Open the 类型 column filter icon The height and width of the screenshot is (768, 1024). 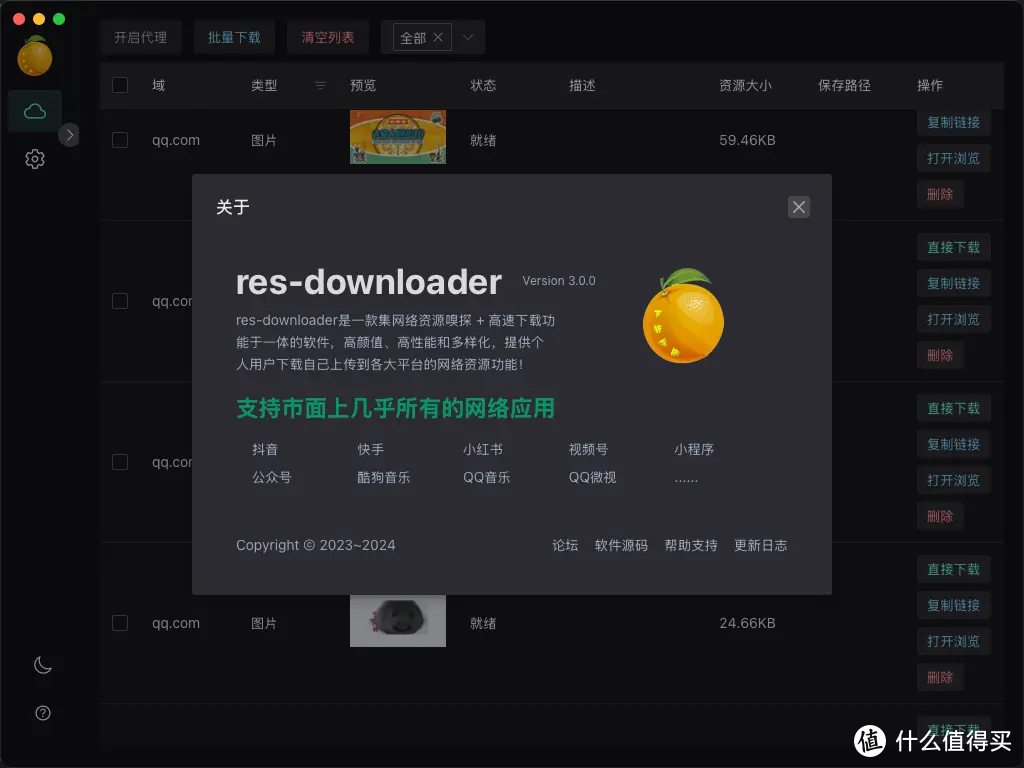pyautogui.click(x=320, y=85)
